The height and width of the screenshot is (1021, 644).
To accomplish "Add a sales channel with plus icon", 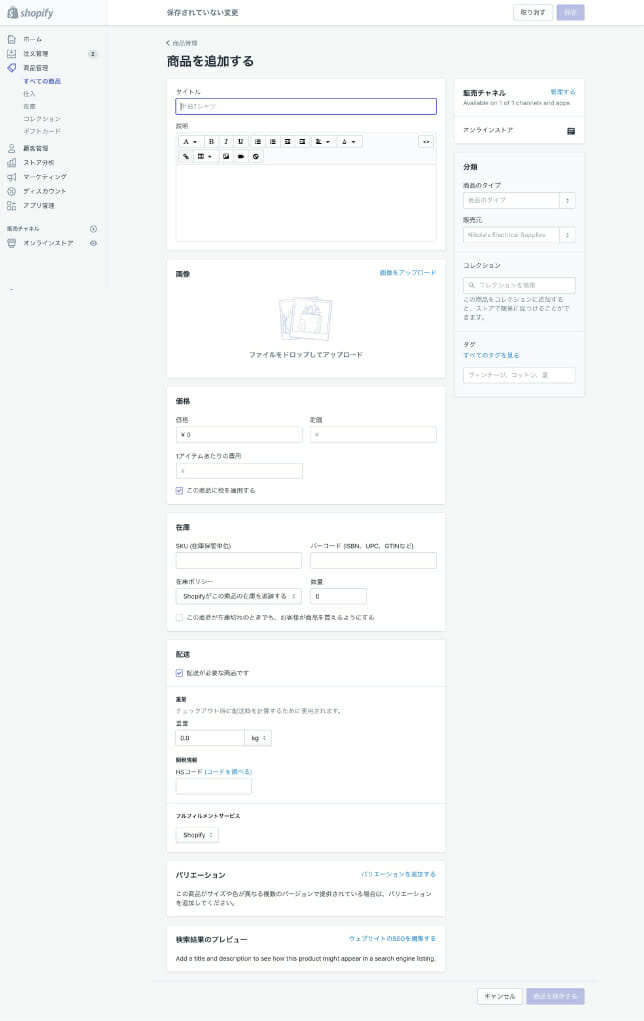I will click(93, 229).
